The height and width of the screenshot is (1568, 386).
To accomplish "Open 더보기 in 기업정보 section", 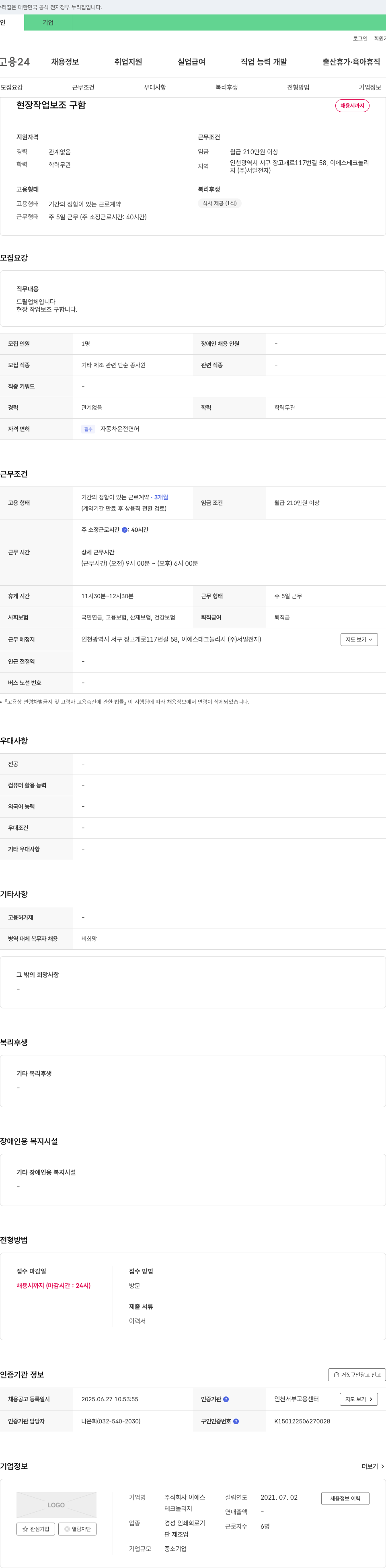I will 373,1467.
